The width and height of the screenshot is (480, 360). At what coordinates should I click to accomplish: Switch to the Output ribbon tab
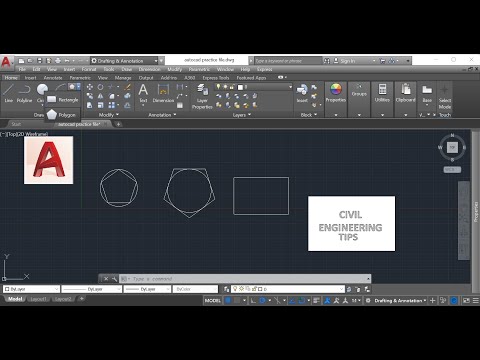[x=146, y=78]
